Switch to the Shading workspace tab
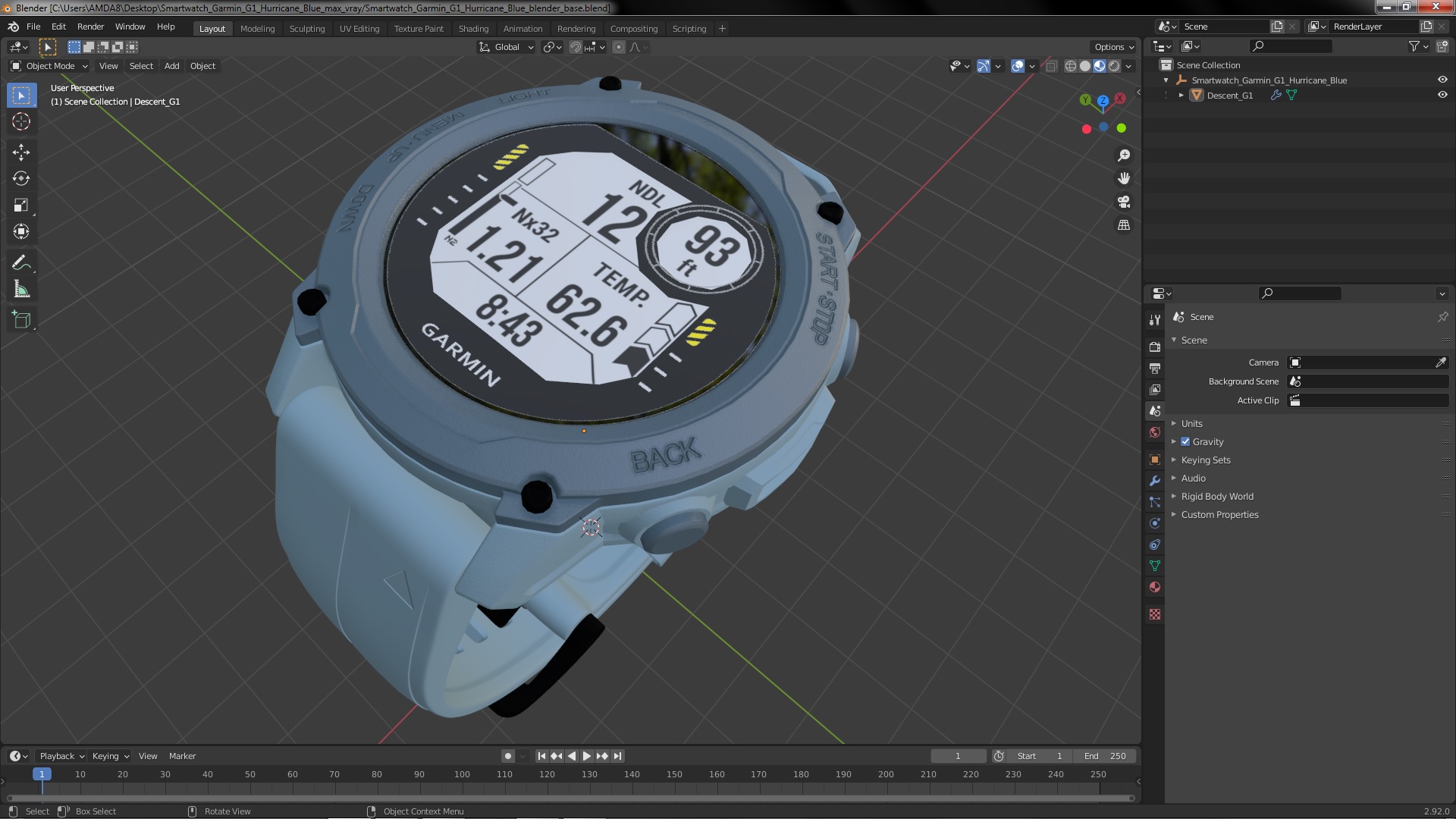The height and width of the screenshot is (819, 1456). (x=473, y=29)
